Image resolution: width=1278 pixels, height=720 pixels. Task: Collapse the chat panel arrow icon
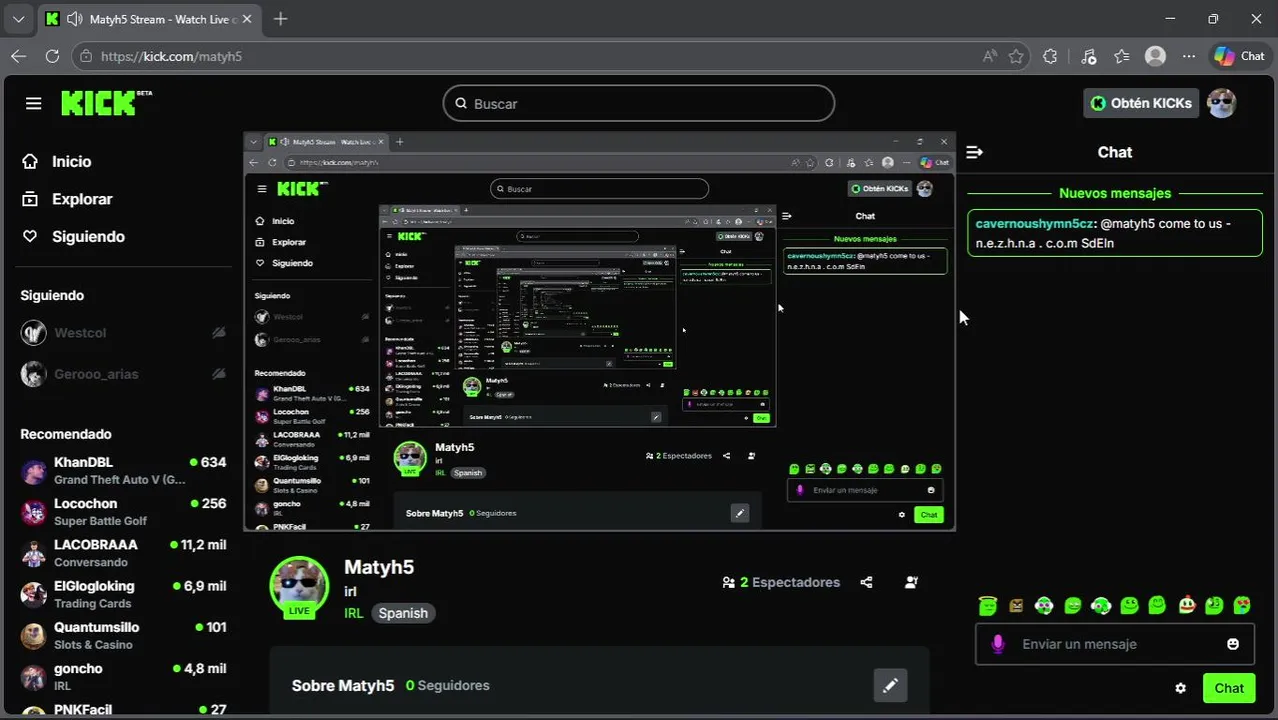click(x=975, y=152)
